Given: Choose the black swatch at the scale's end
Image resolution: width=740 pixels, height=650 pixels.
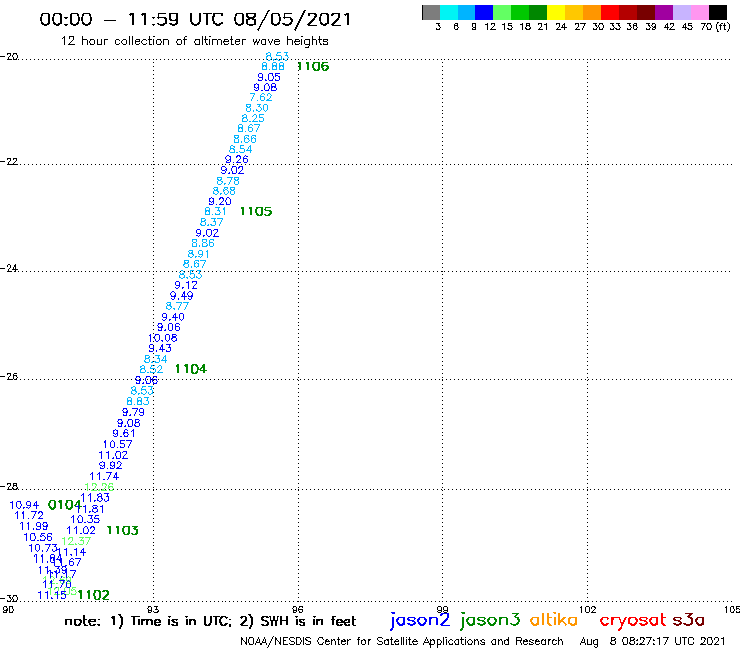Looking at the screenshot, I should [717, 13].
